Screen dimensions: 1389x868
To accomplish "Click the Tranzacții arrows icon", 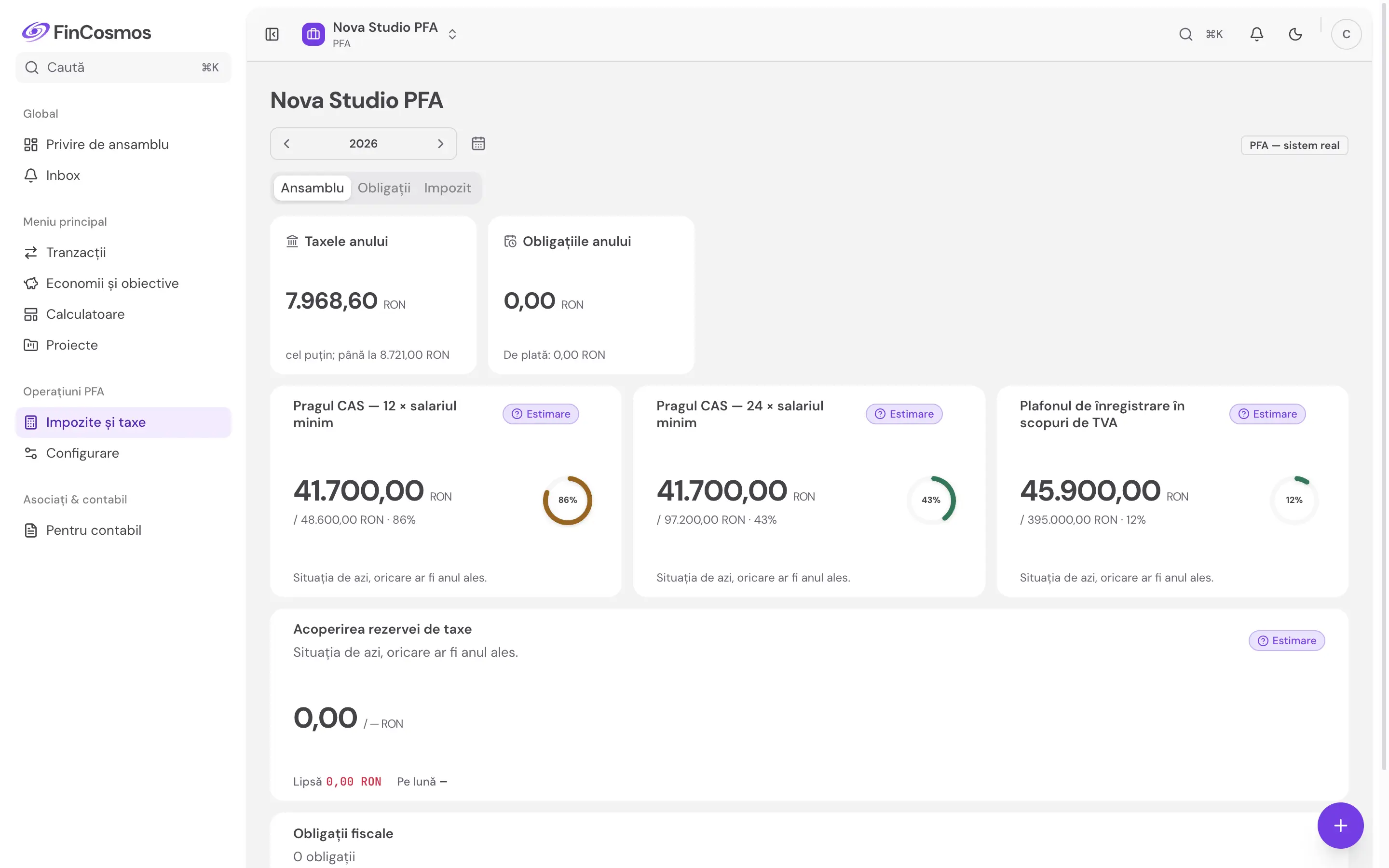I will tap(31, 253).
